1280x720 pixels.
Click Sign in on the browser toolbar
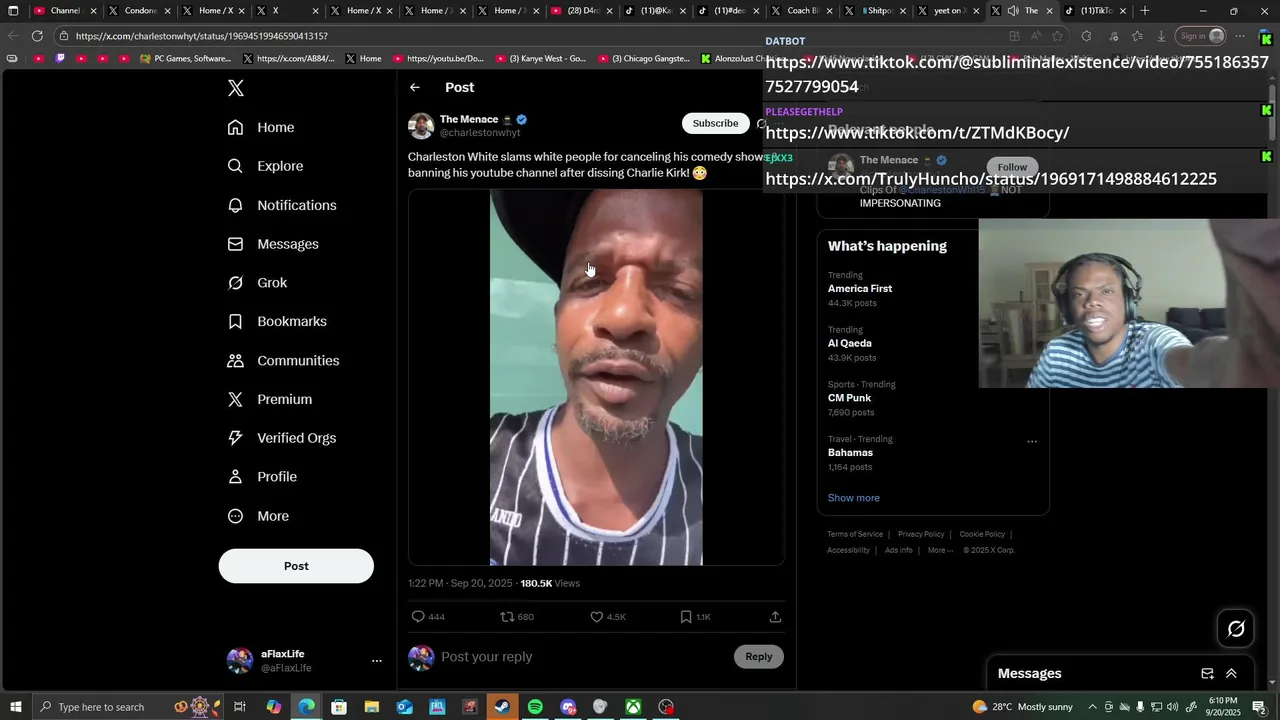[x=1201, y=36]
